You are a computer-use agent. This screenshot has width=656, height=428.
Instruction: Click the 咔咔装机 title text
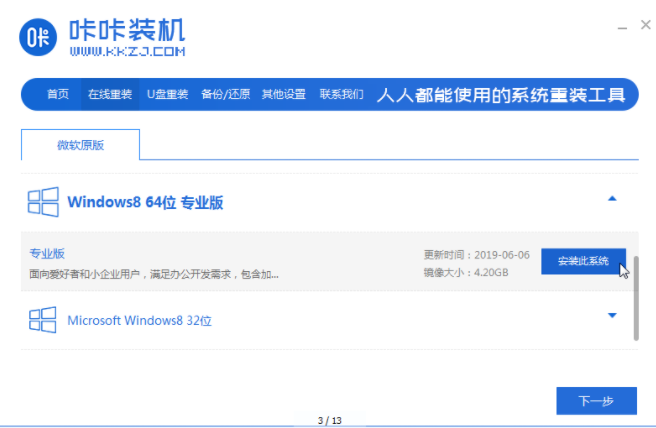tap(127, 30)
